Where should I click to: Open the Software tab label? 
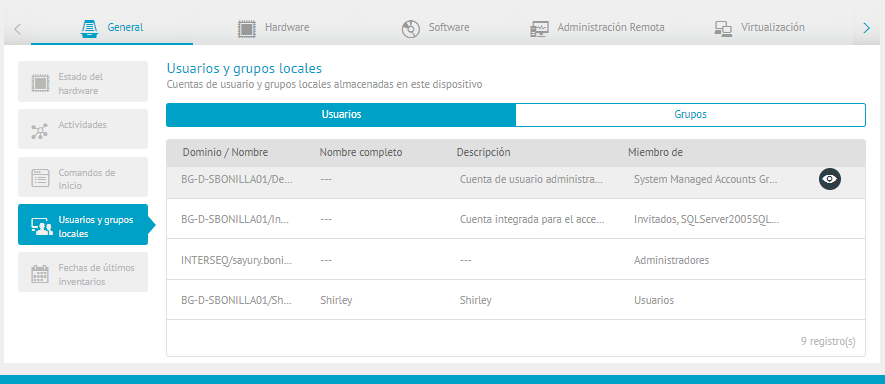click(449, 27)
